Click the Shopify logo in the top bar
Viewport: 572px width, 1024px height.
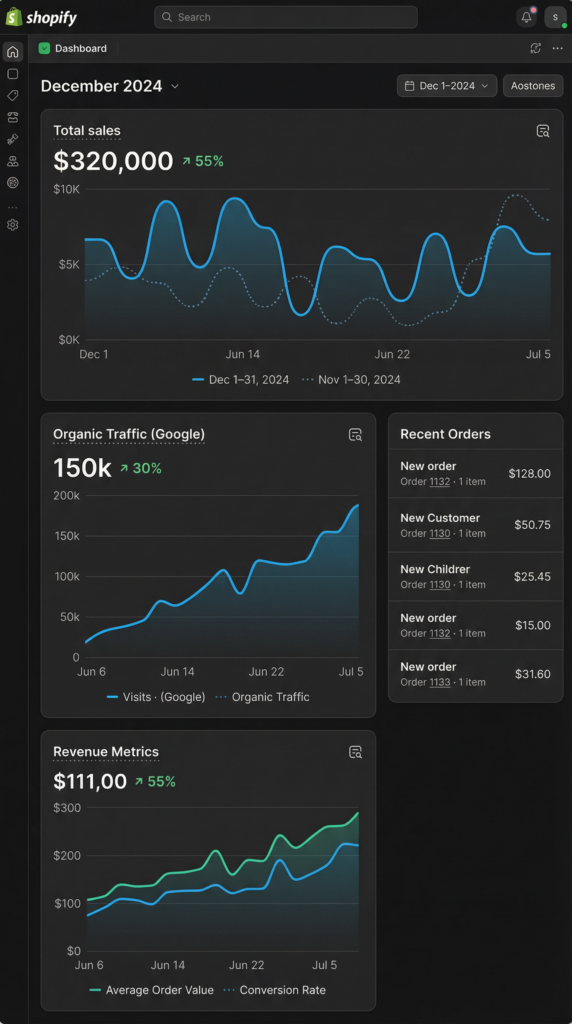(x=41, y=17)
